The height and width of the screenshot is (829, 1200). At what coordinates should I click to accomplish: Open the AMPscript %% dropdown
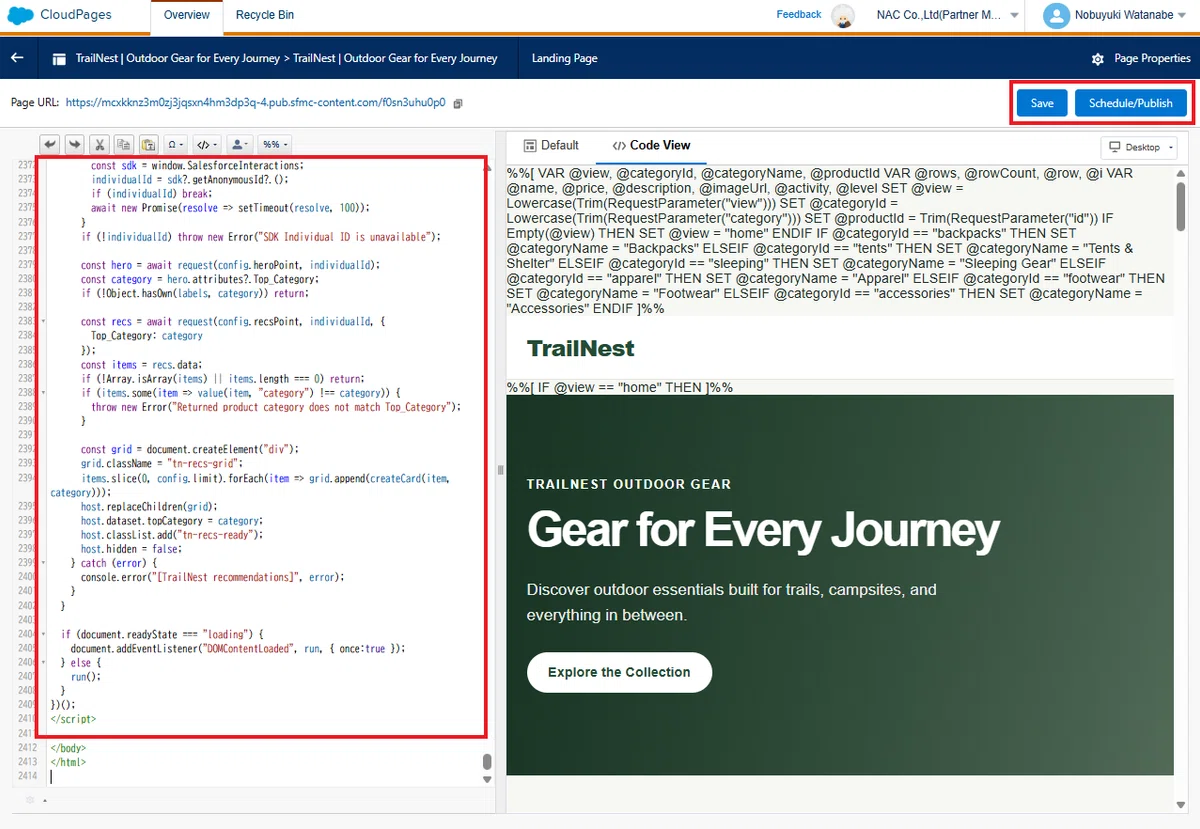pos(274,144)
